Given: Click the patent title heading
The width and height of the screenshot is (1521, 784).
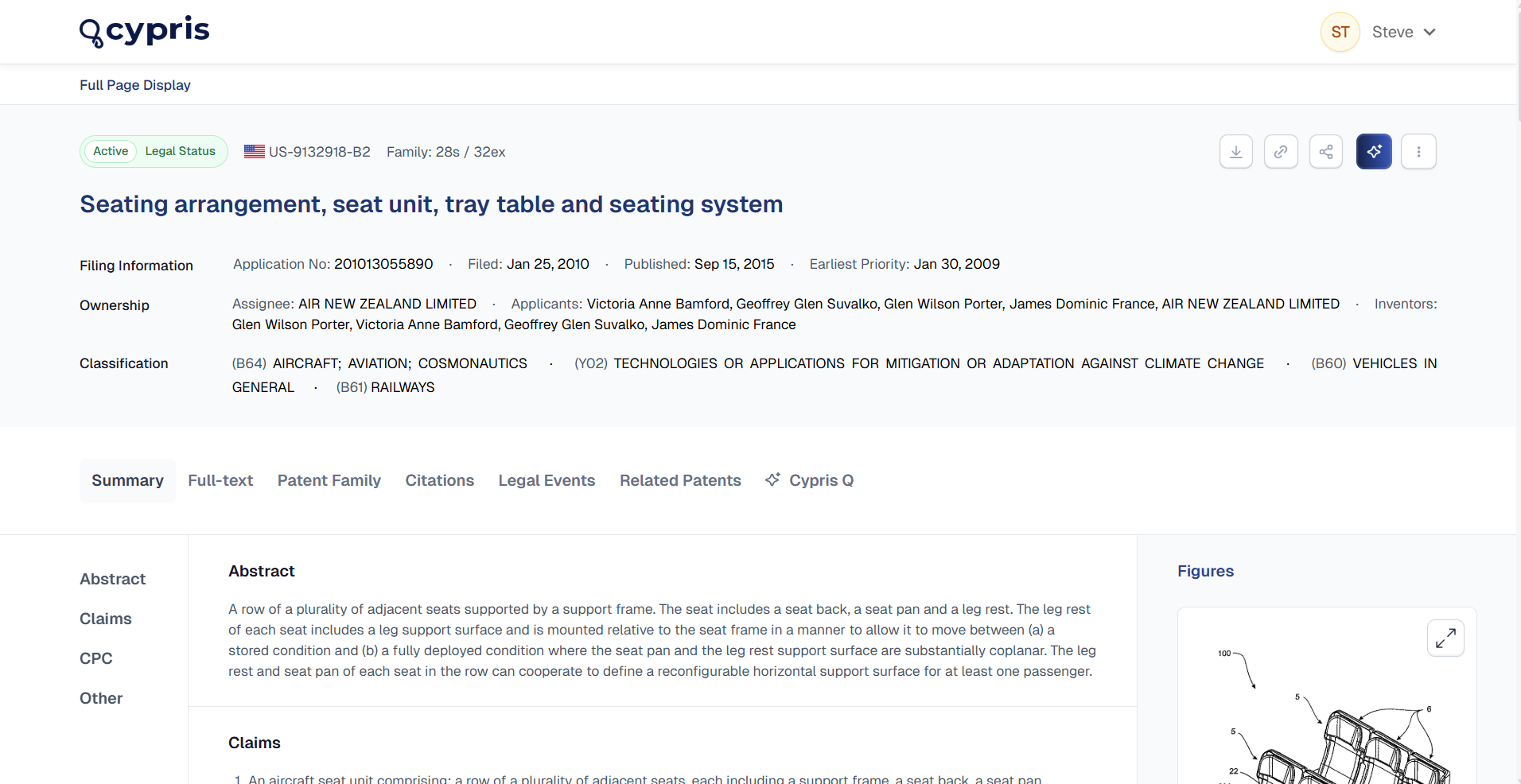Looking at the screenshot, I should [431, 204].
